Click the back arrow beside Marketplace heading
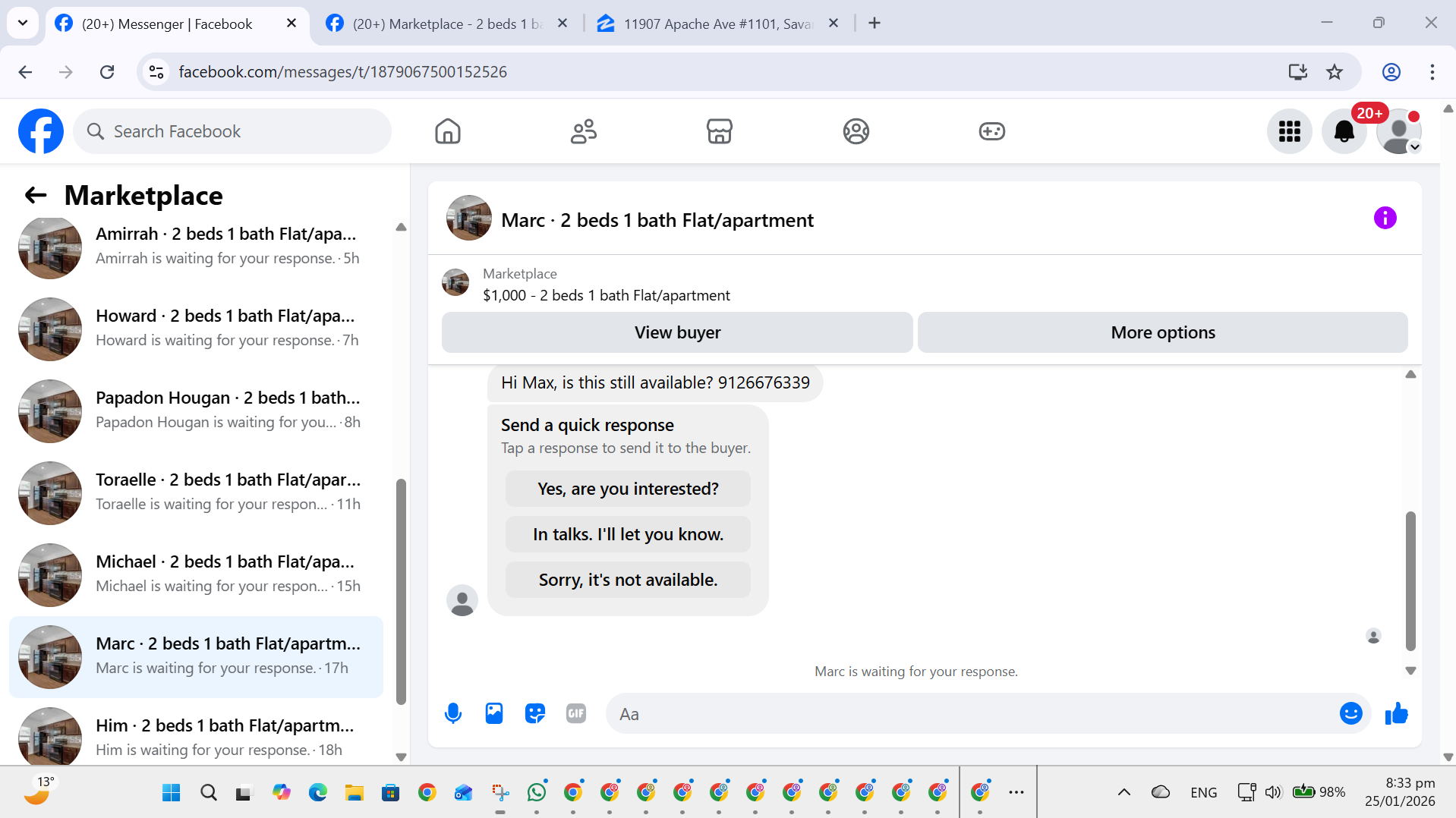Screen dimensions: 1456x818 36,196
